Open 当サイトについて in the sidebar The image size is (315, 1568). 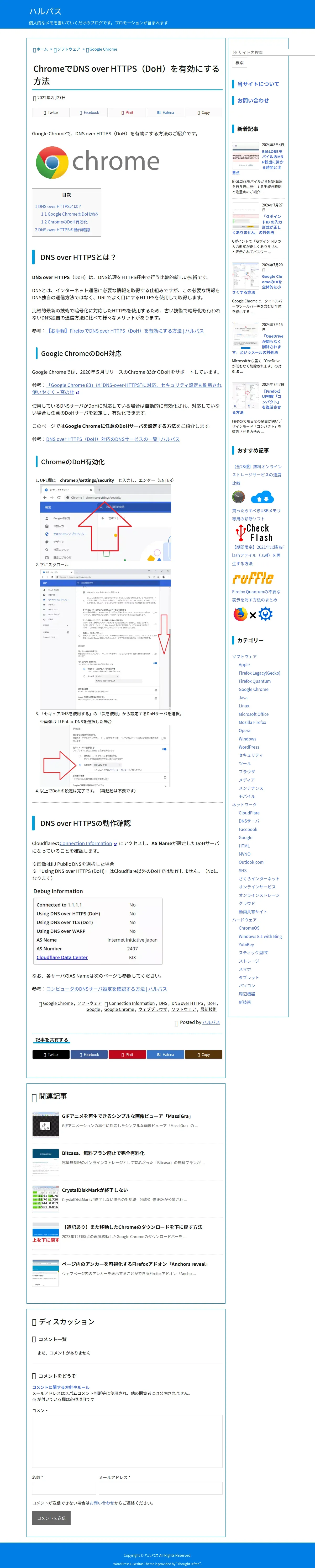[258, 84]
